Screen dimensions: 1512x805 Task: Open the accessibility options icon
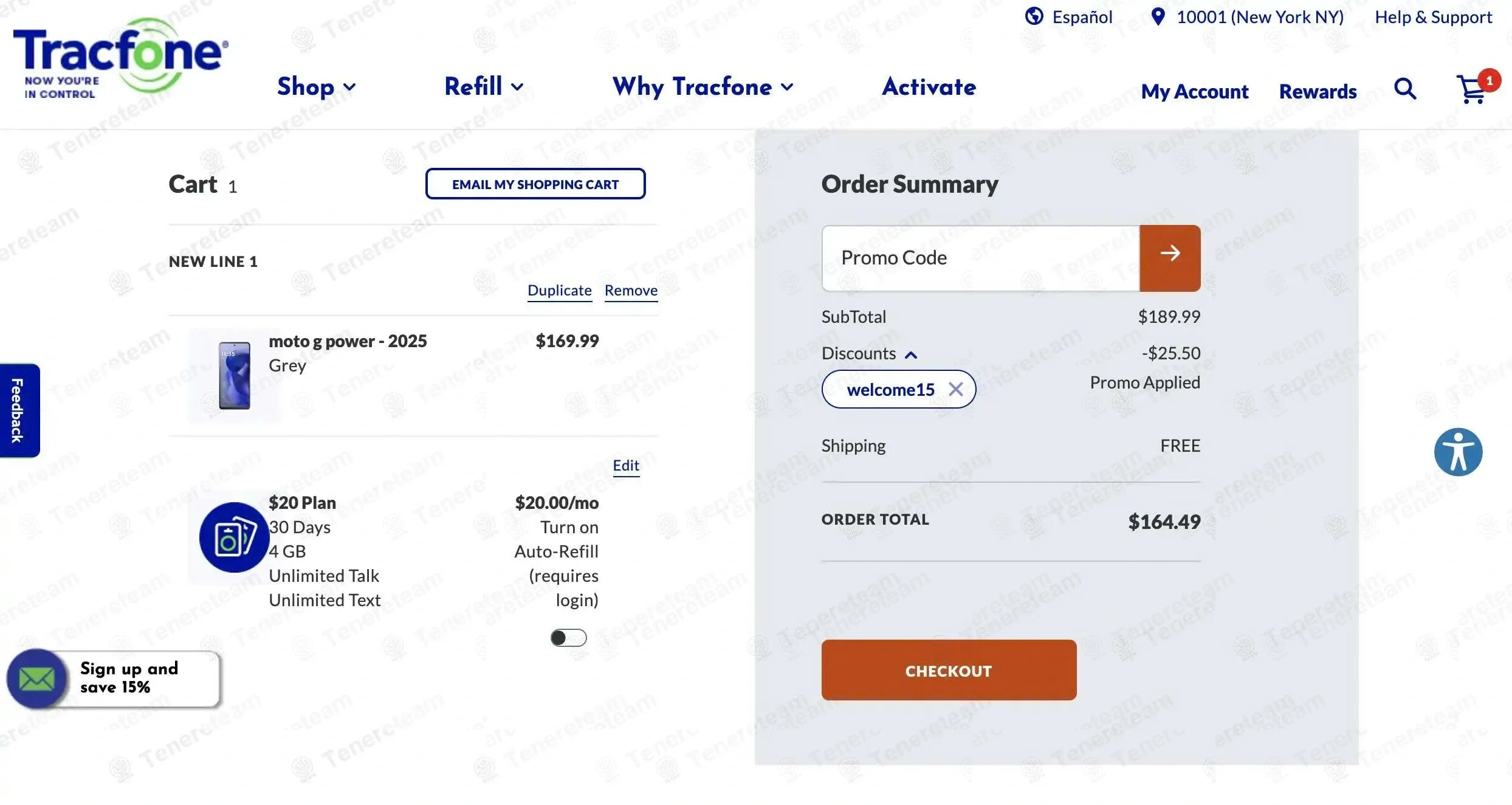[x=1458, y=452]
